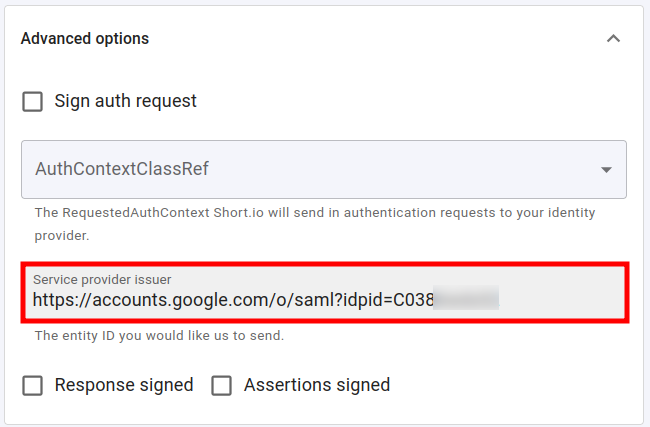Click the AuthContextClassRef dropdown arrow icon

(606, 170)
